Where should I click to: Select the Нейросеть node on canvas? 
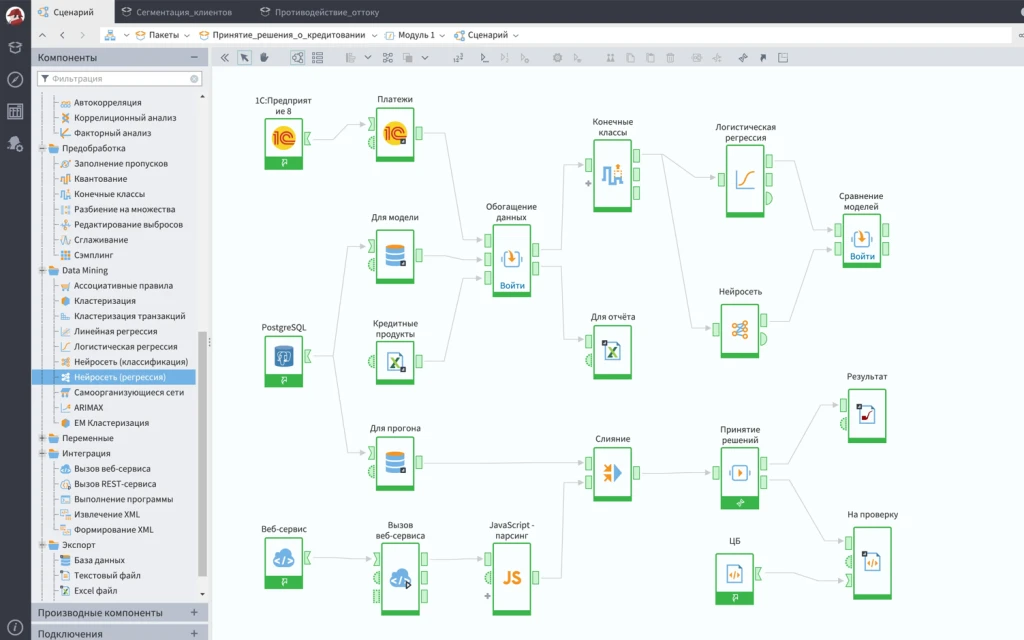coord(740,329)
